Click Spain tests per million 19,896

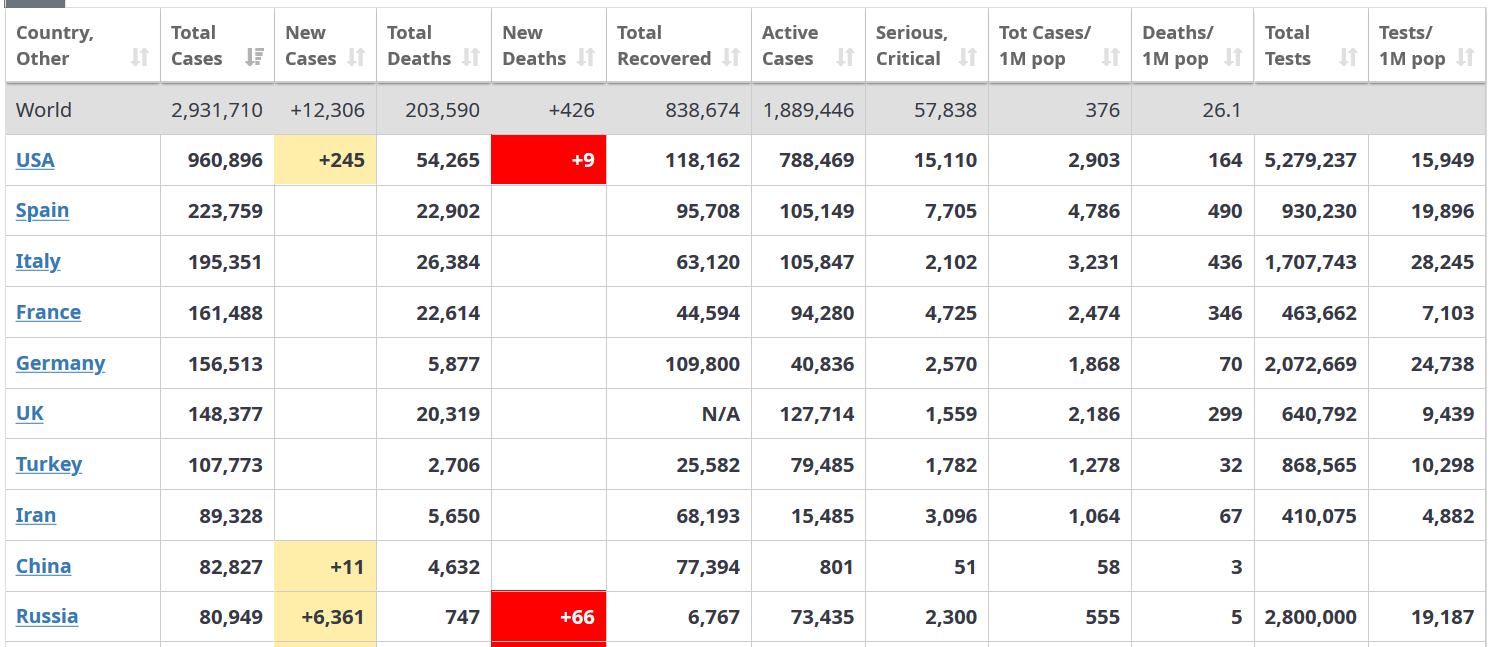click(x=1442, y=211)
